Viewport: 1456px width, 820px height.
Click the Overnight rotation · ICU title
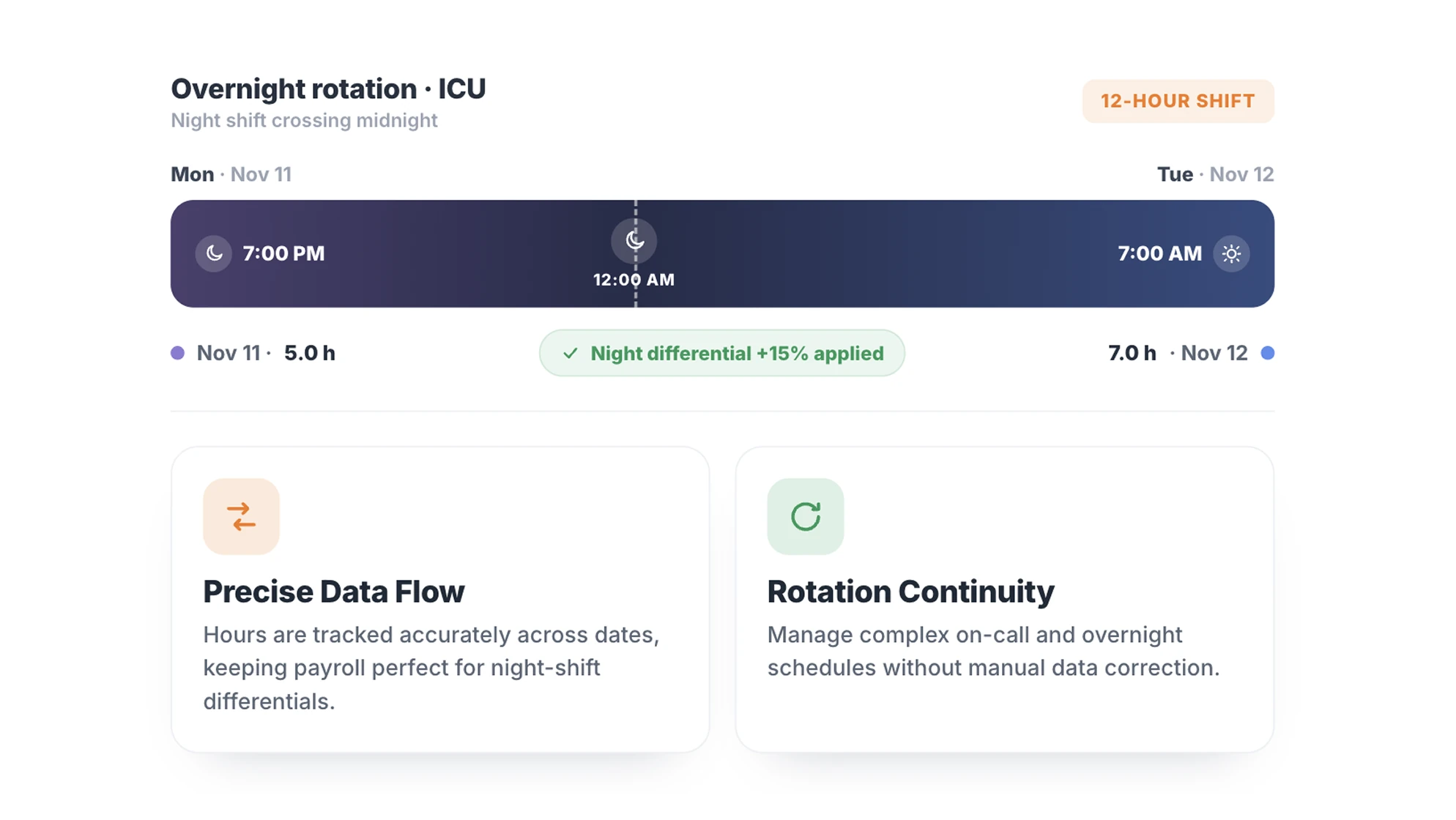pyautogui.click(x=328, y=89)
